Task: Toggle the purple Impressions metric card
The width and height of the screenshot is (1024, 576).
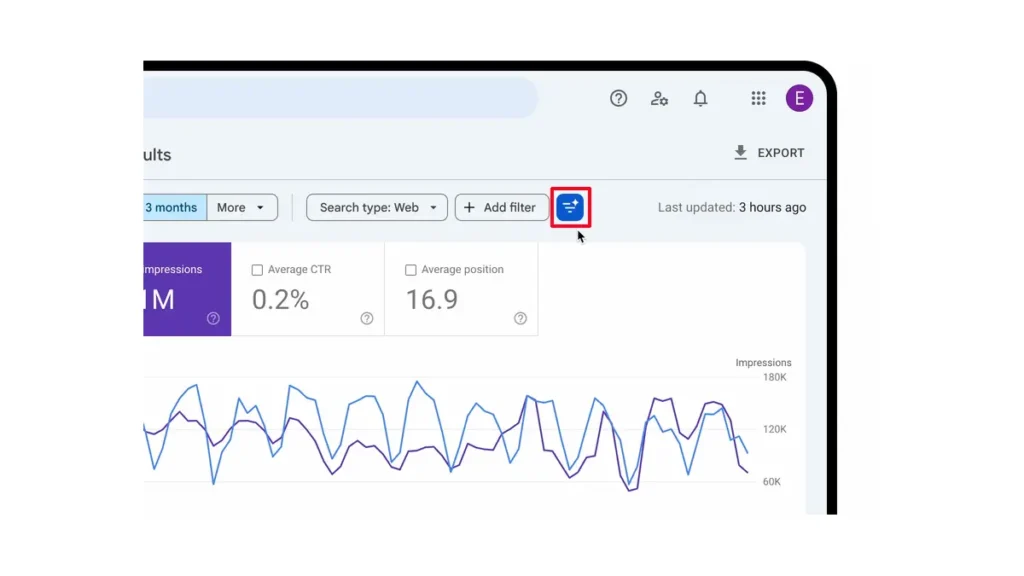Action: tap(187, 289)
